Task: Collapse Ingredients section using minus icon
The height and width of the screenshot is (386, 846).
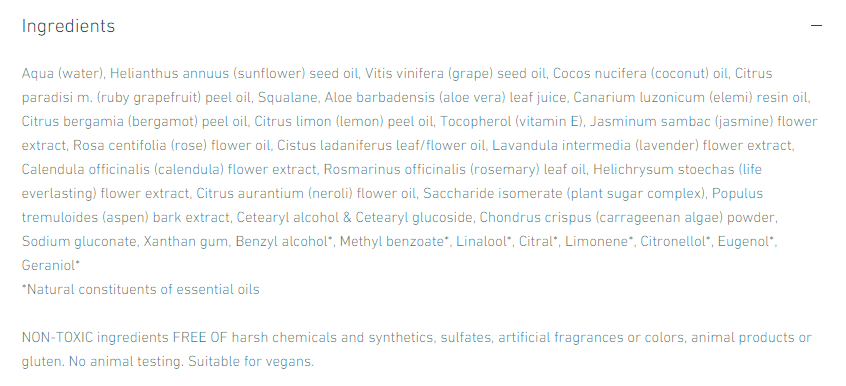Action: [x=816, y=25]
